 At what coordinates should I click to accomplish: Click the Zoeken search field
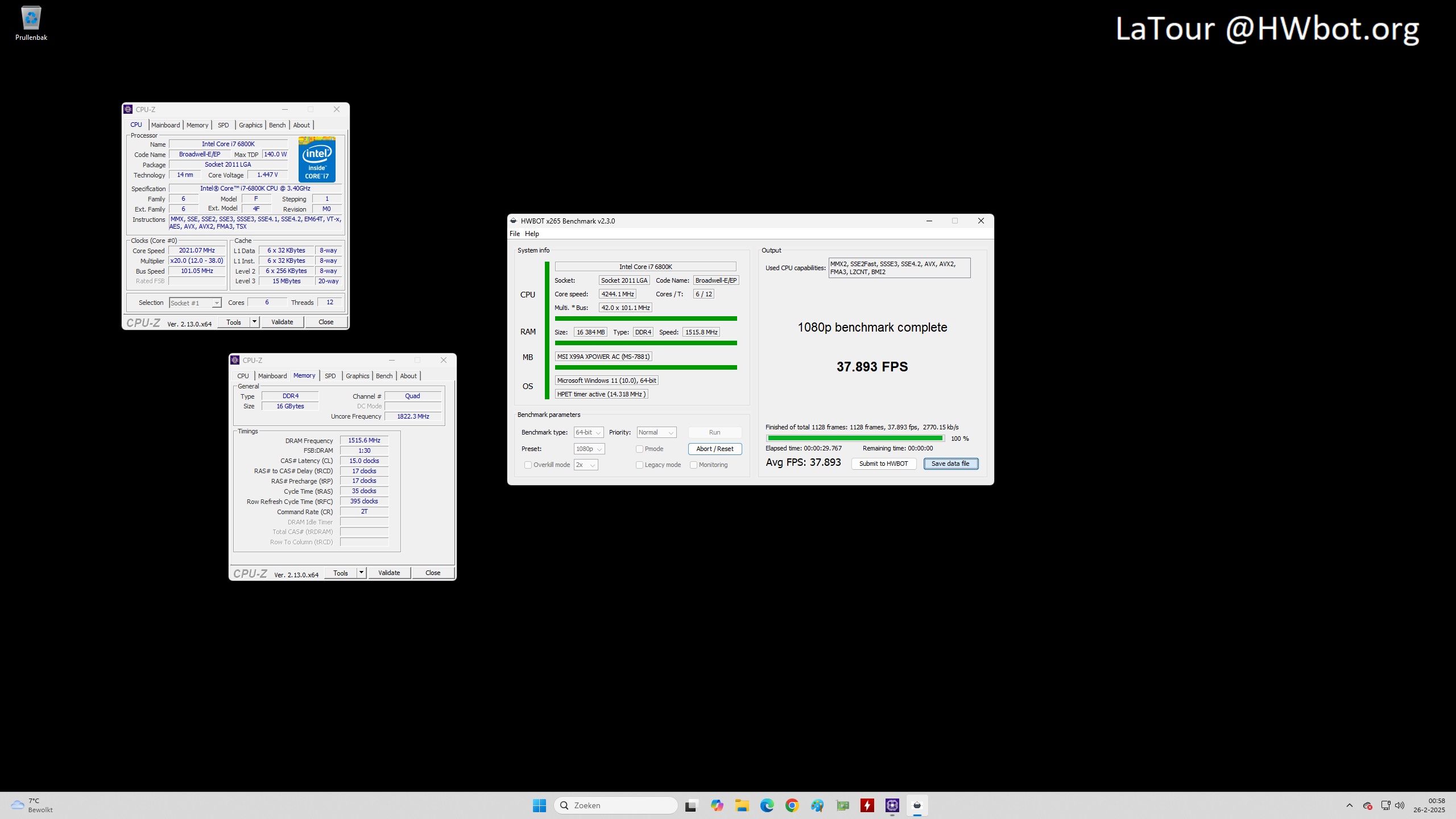pyautogui.click(x=616, y=805)
